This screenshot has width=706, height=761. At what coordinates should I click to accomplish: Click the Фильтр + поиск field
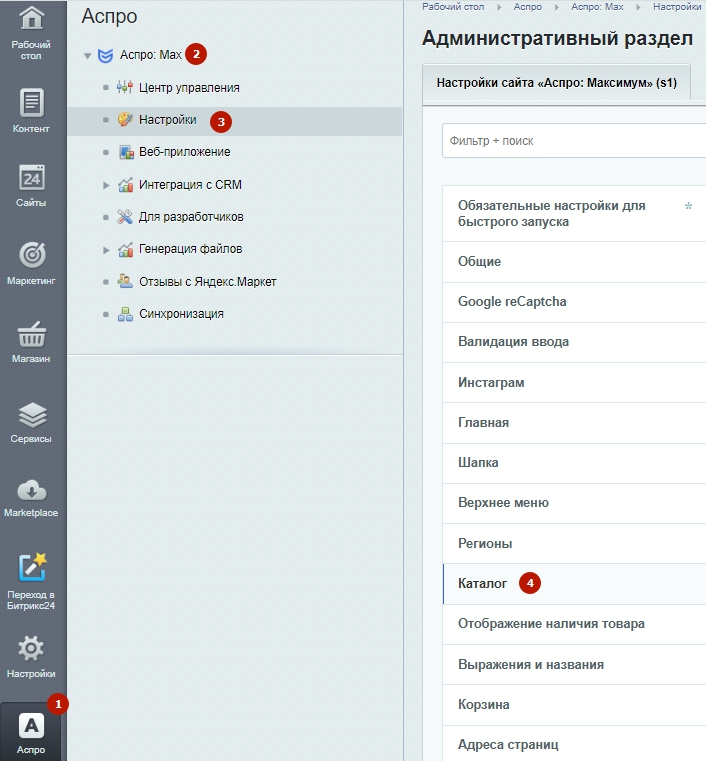point(574,141)
